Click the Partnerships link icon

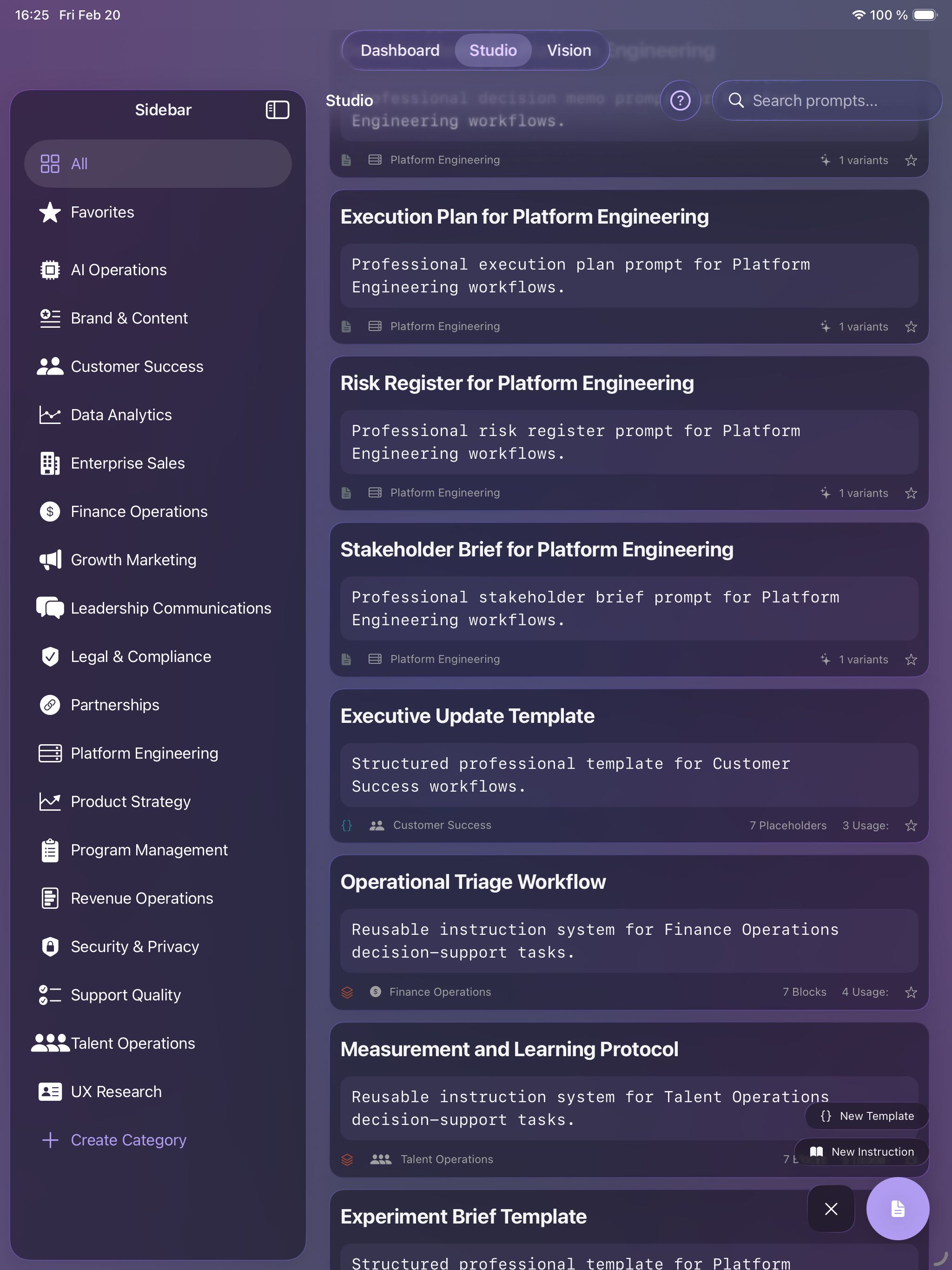(x=50, y=704)
